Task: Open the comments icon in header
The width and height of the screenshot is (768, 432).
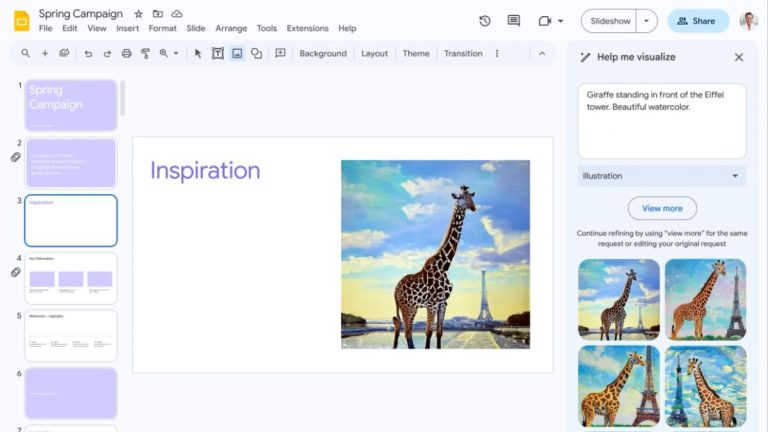Action: [x=514, y=21]
